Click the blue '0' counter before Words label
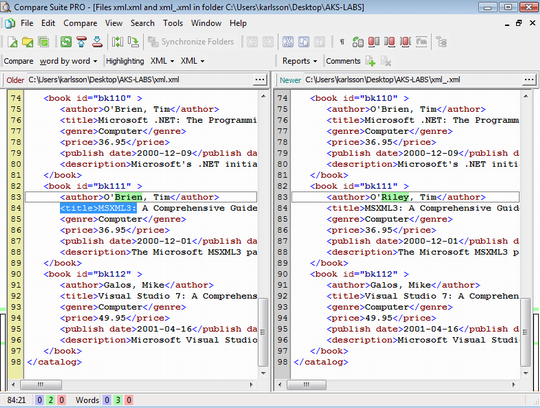This screenshot has width=540, height=408. click(x=40, y=400)
